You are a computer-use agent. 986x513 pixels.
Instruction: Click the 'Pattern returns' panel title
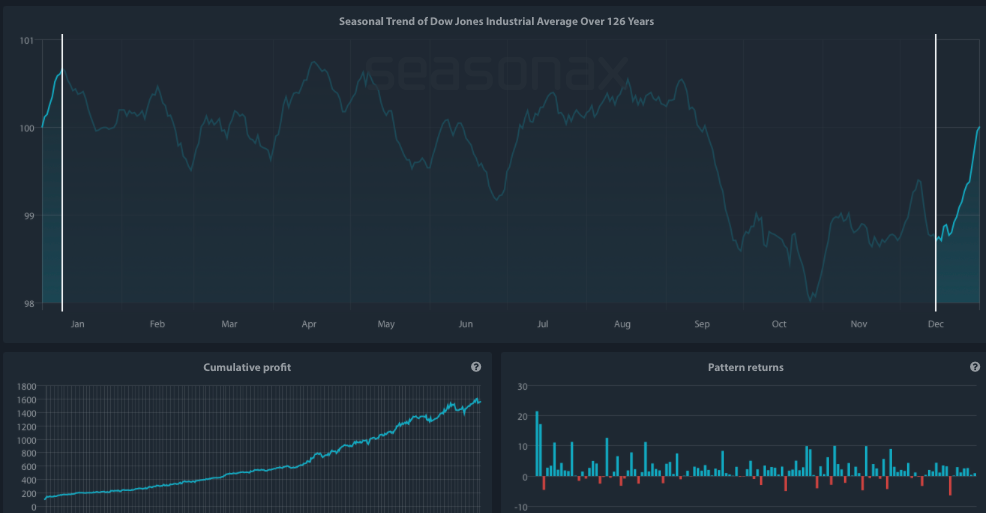point(746,367)
